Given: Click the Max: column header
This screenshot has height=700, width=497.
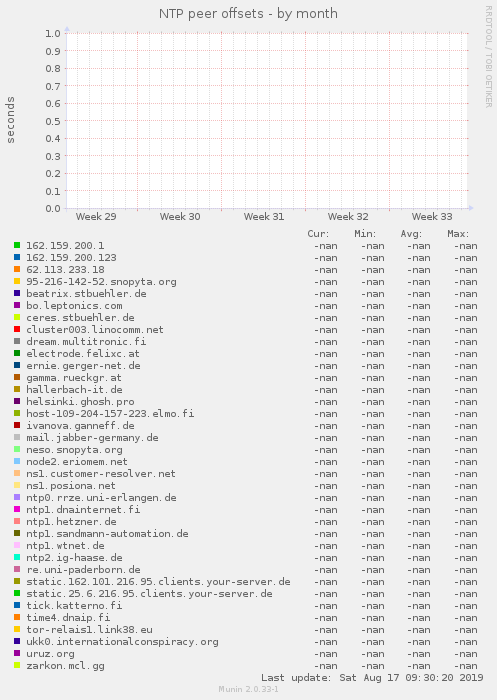Looking at the screenshot, I should pos(459,233).
